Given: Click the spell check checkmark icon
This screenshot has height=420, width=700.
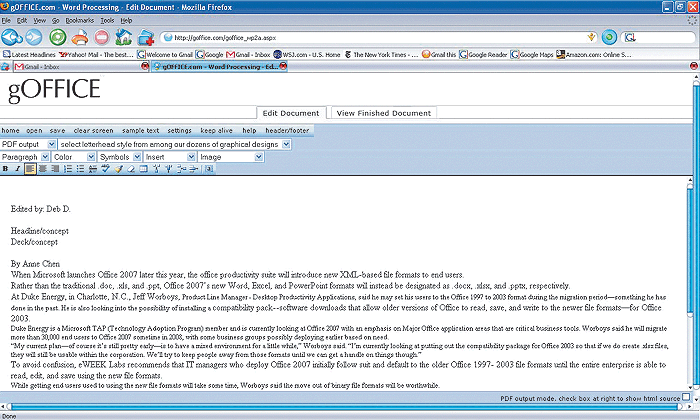Looking at the screenshot, I should coord(105,169).
